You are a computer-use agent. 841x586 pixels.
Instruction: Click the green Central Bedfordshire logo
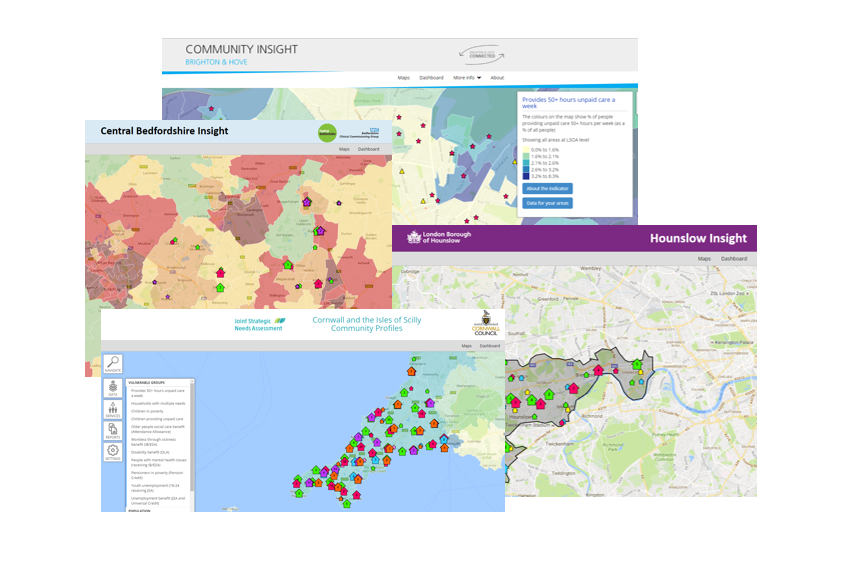[327, 132]
